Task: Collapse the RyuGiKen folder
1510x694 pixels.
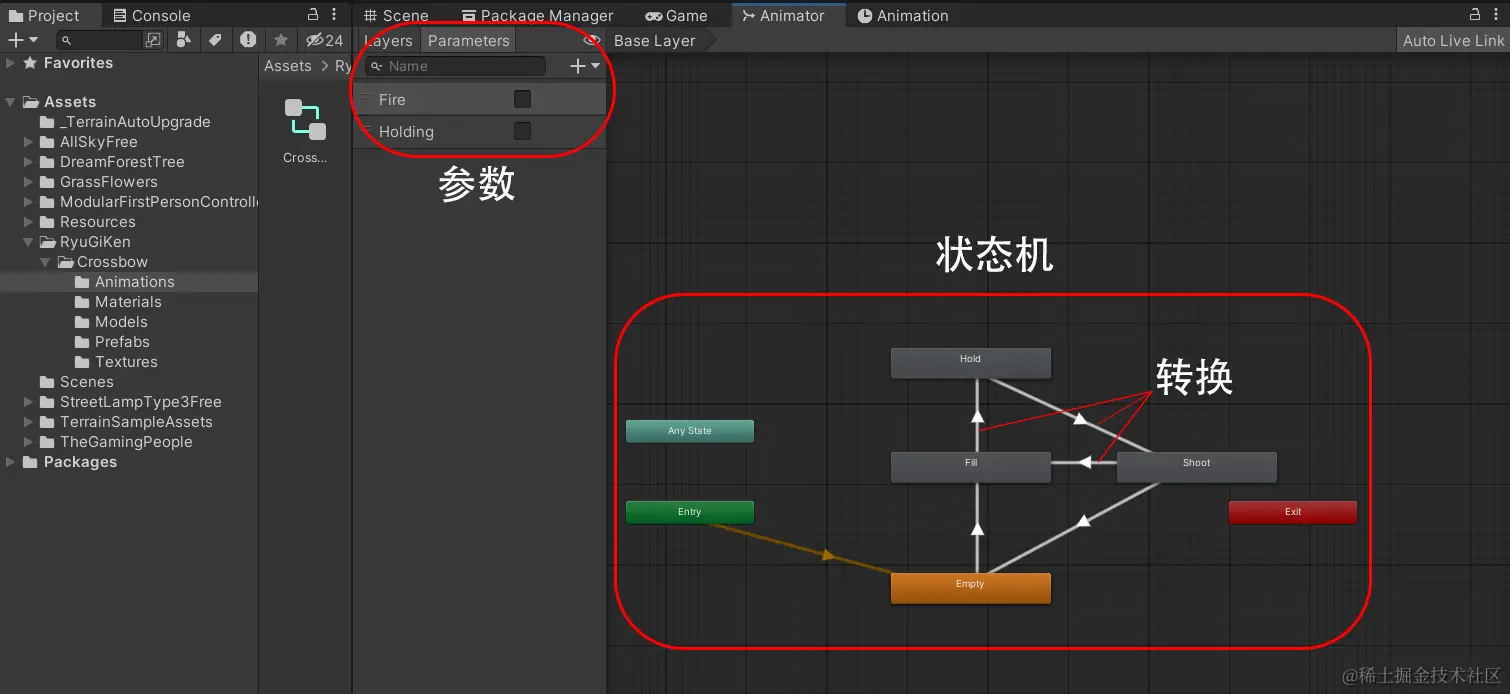Action: pyautogui.click(x=29, y=242)
